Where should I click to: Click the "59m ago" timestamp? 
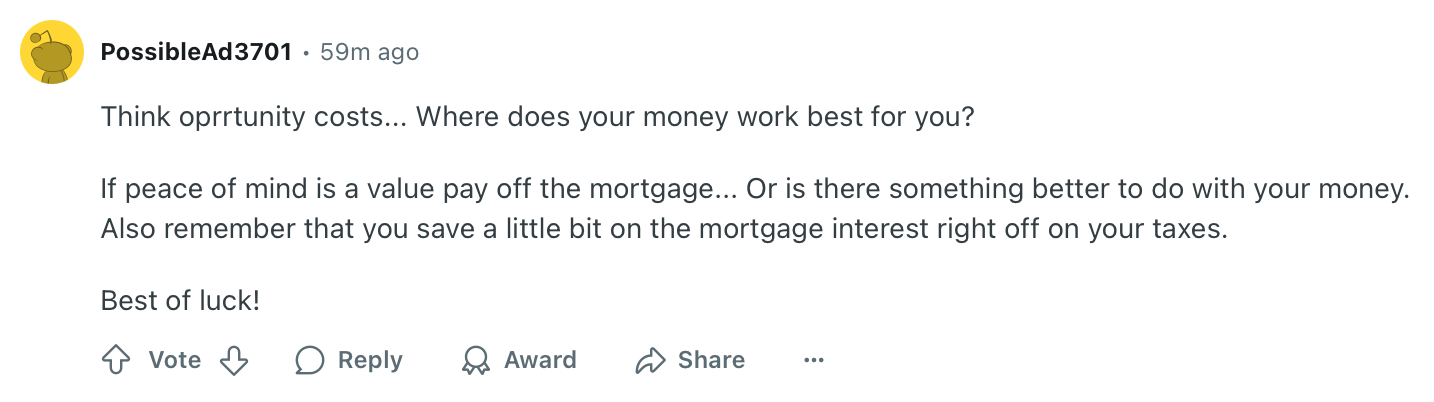click(369, 52)
